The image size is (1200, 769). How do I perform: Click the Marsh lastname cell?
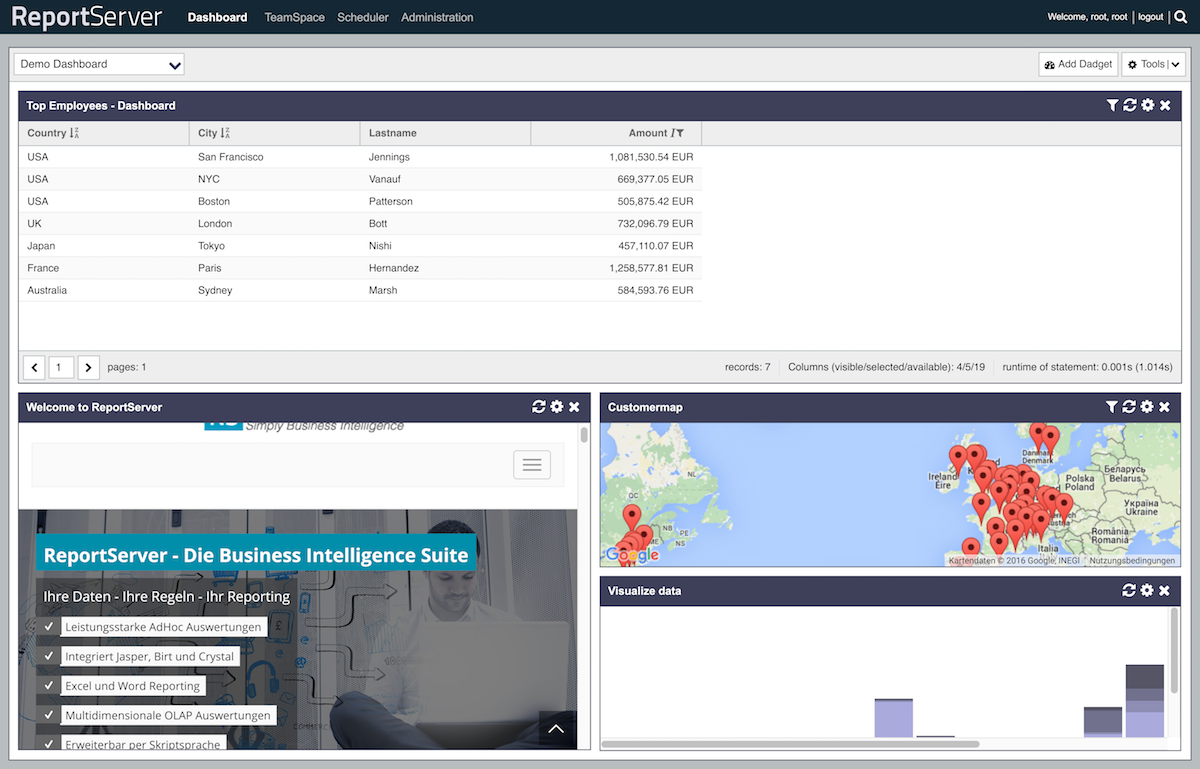[x=445, y=290]
